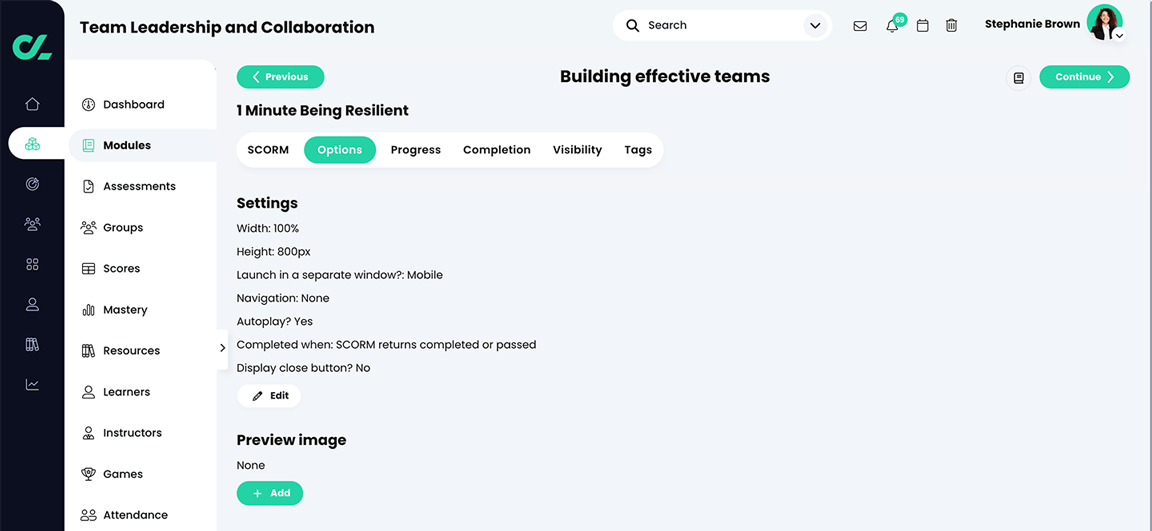Click the book icon beside Continue
Image resolution: width=1152 pixels, height=531 pixels.
point(1018,77)
